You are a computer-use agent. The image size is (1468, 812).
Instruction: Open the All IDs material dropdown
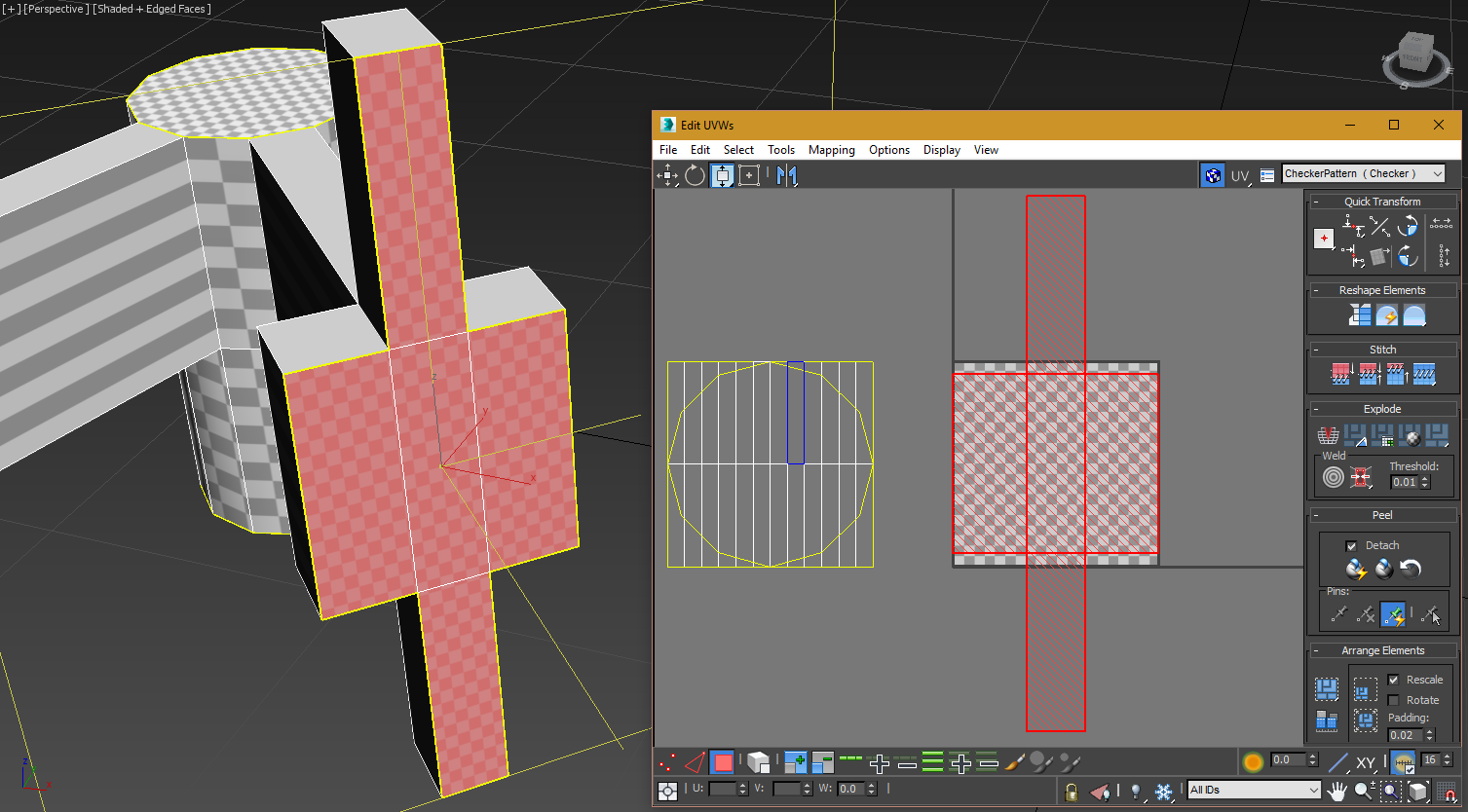pos(1254,790)
